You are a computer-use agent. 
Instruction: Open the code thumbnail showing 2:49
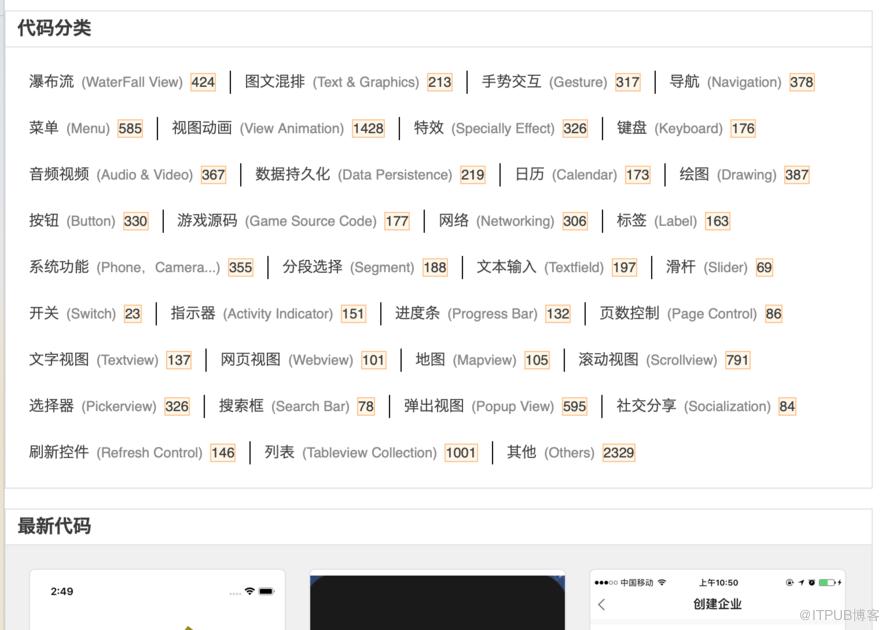[157, 600]
